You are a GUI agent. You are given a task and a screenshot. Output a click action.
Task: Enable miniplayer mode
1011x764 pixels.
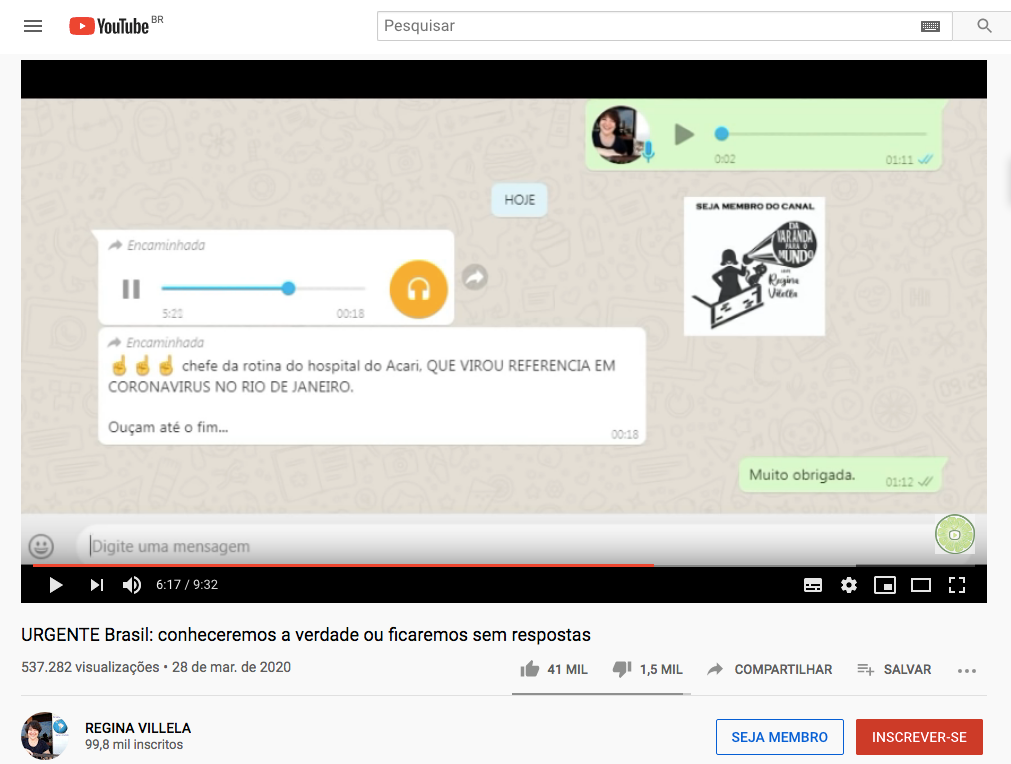[884, 585]
